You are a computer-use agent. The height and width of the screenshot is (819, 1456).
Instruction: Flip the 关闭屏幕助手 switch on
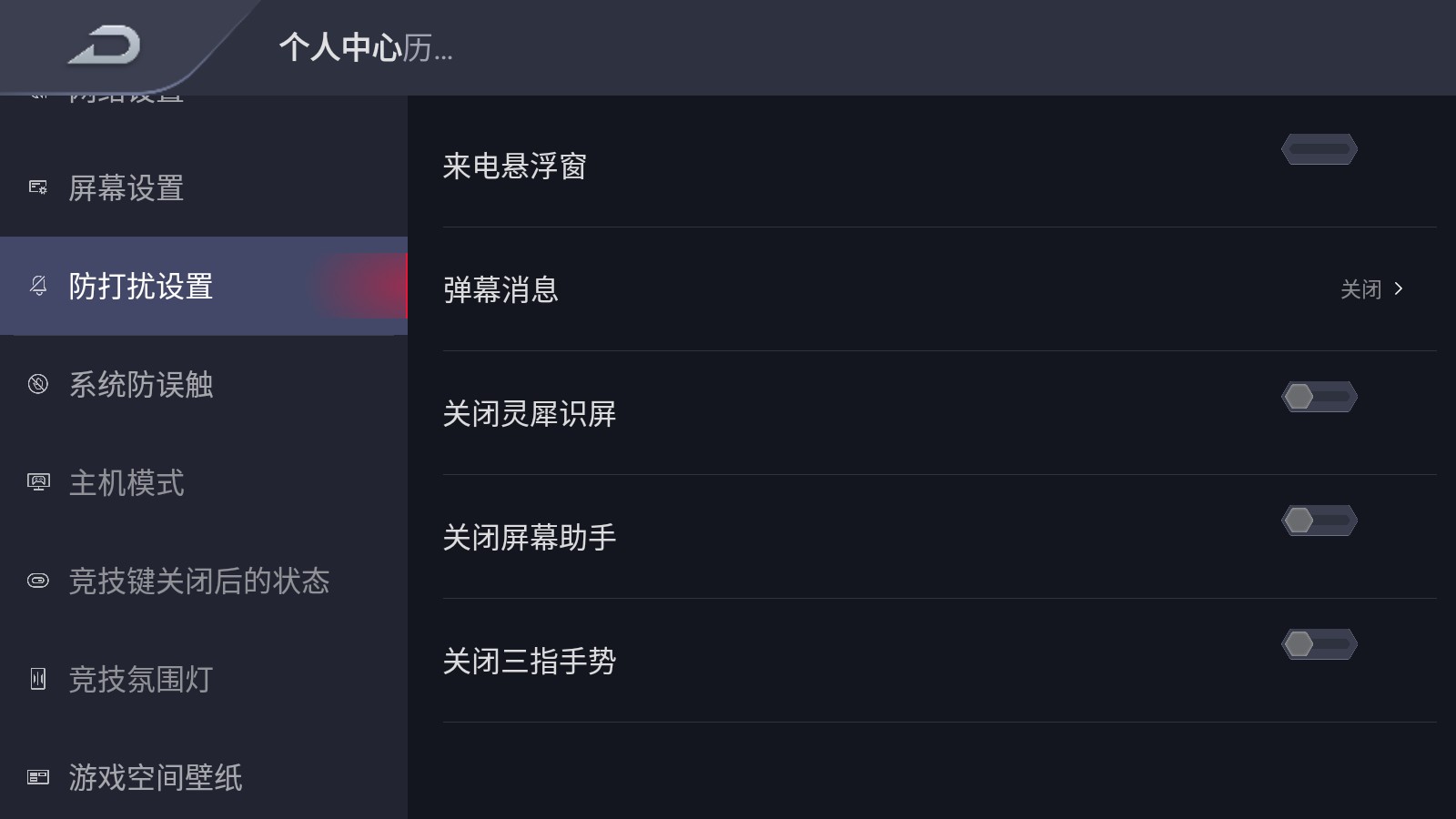[x=1319, y=520]
